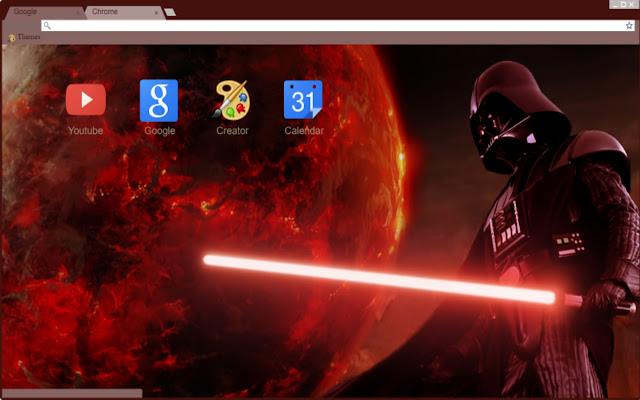This screenshot has height=400, width=640.
Task: Go forward with the forward arrow button
Action: [20, 26]
